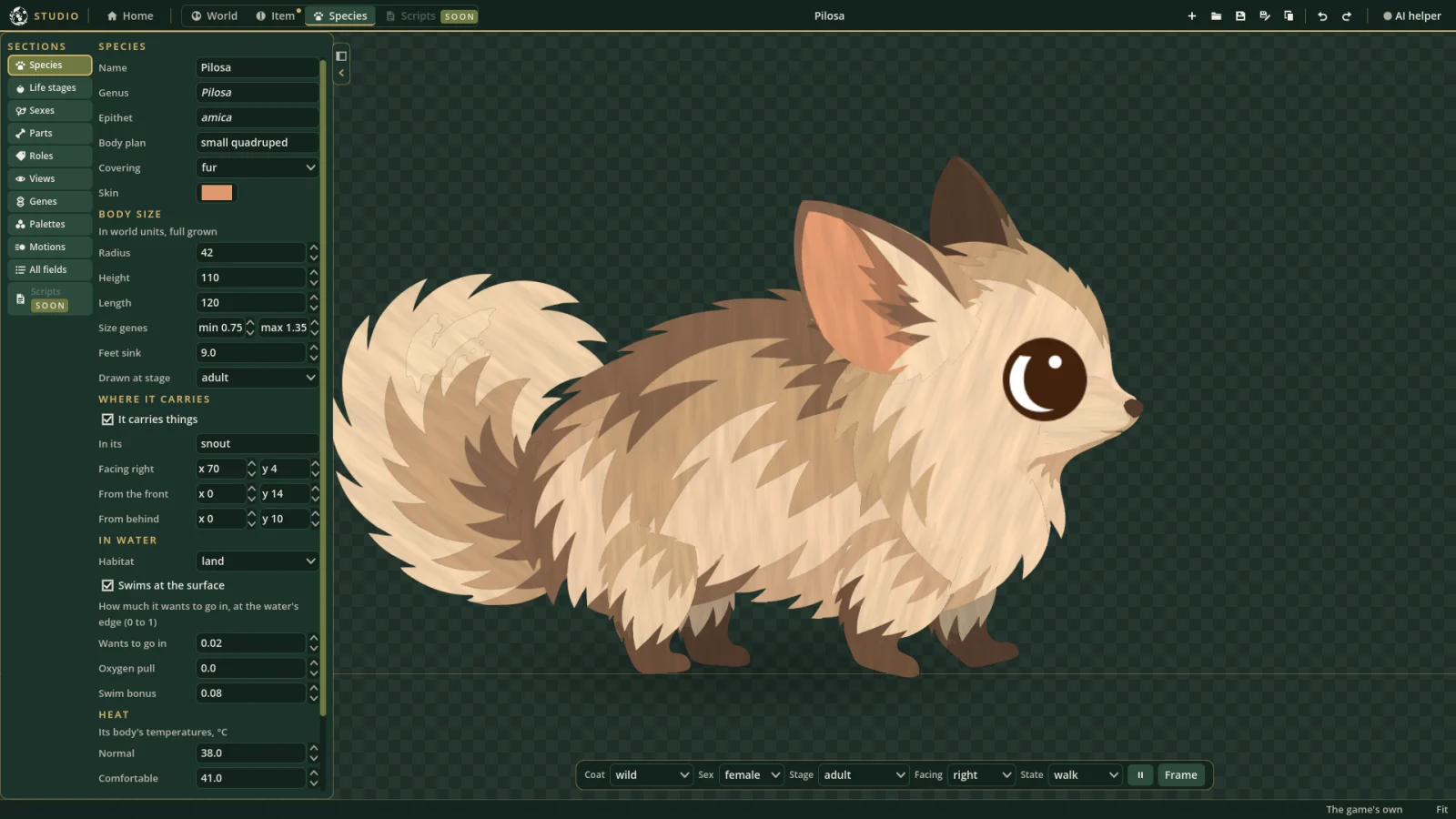1456x819 pixels.
Task: Click the New (plus) icon in the top toolbar
Action: (1191, 15)
